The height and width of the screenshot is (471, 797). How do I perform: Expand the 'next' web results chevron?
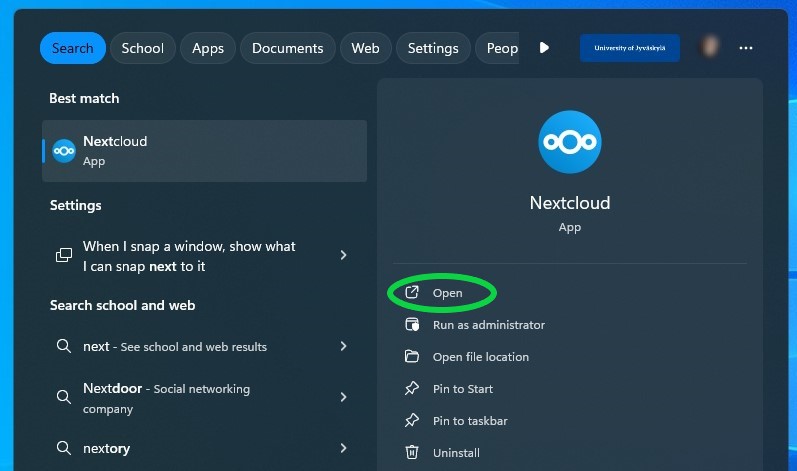[344, 347]
